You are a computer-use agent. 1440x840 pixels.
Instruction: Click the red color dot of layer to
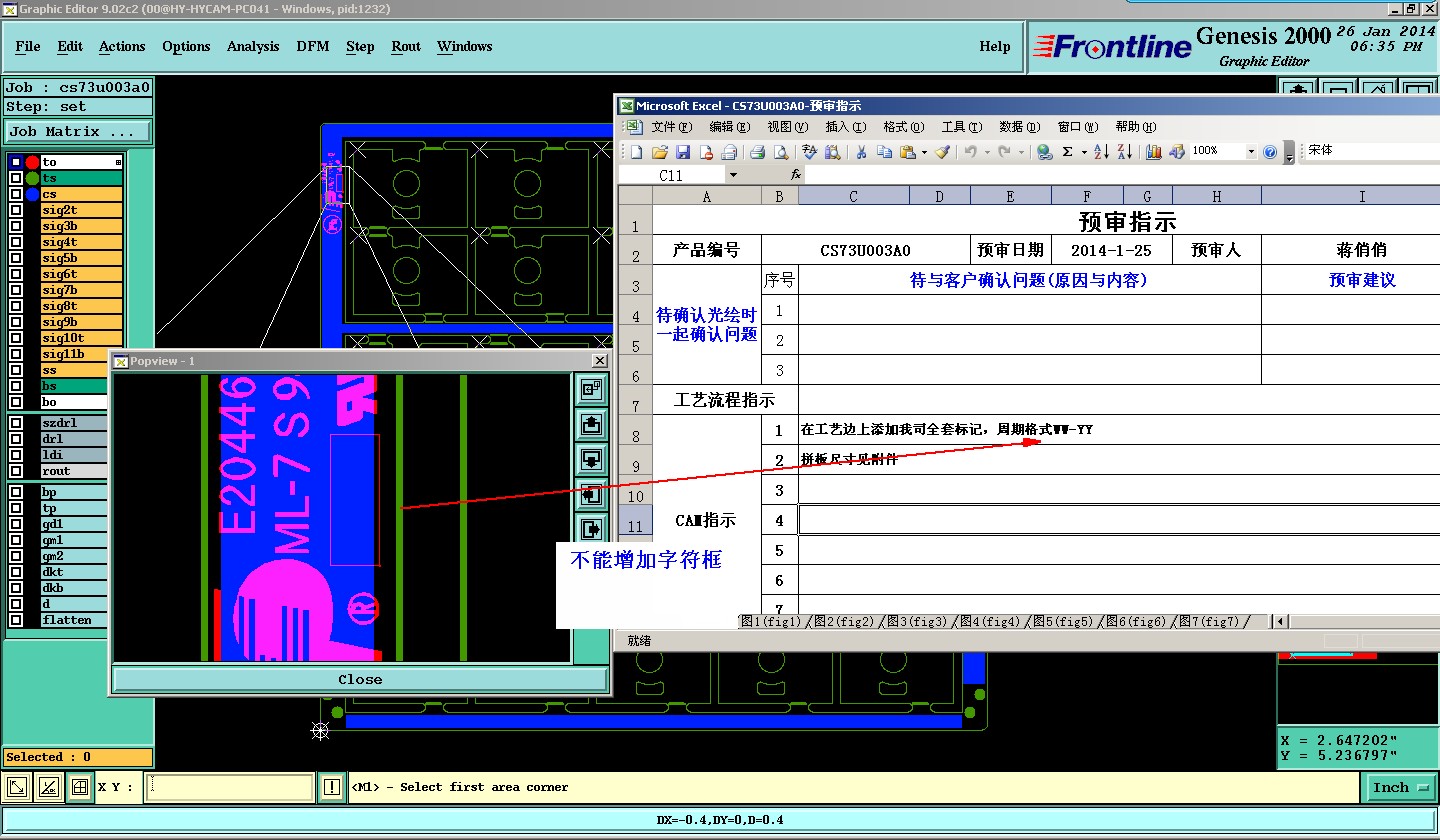click(33, 162)
